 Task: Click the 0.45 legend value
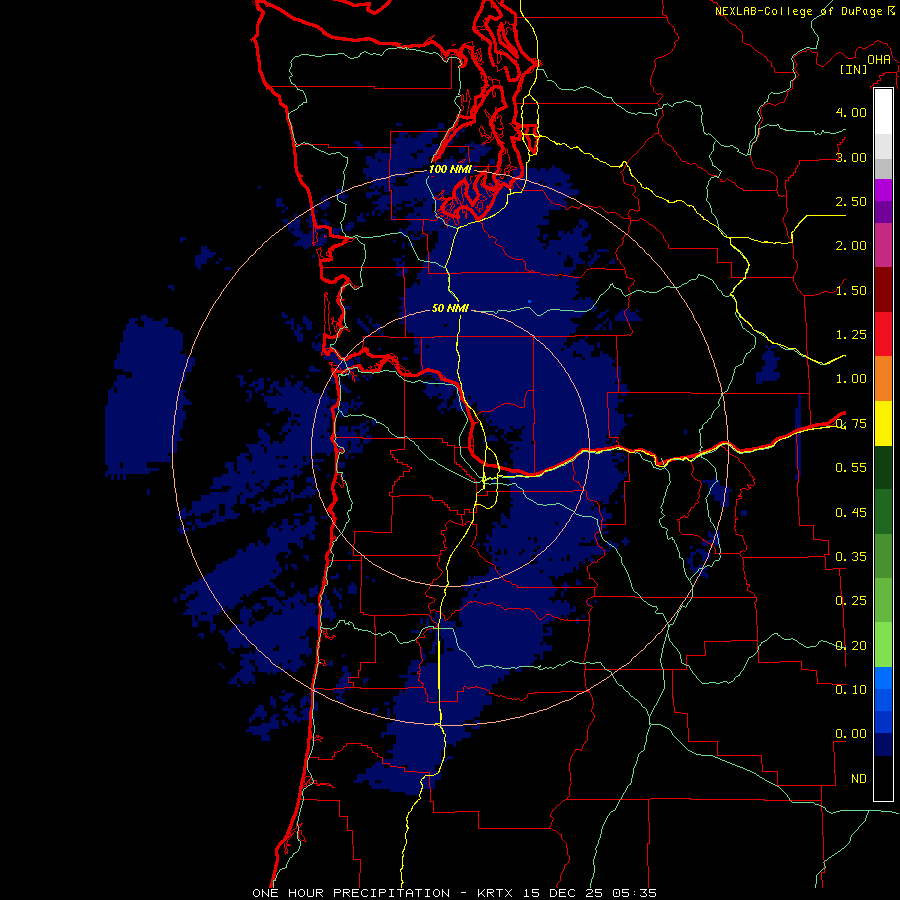(x=851, y=512)
